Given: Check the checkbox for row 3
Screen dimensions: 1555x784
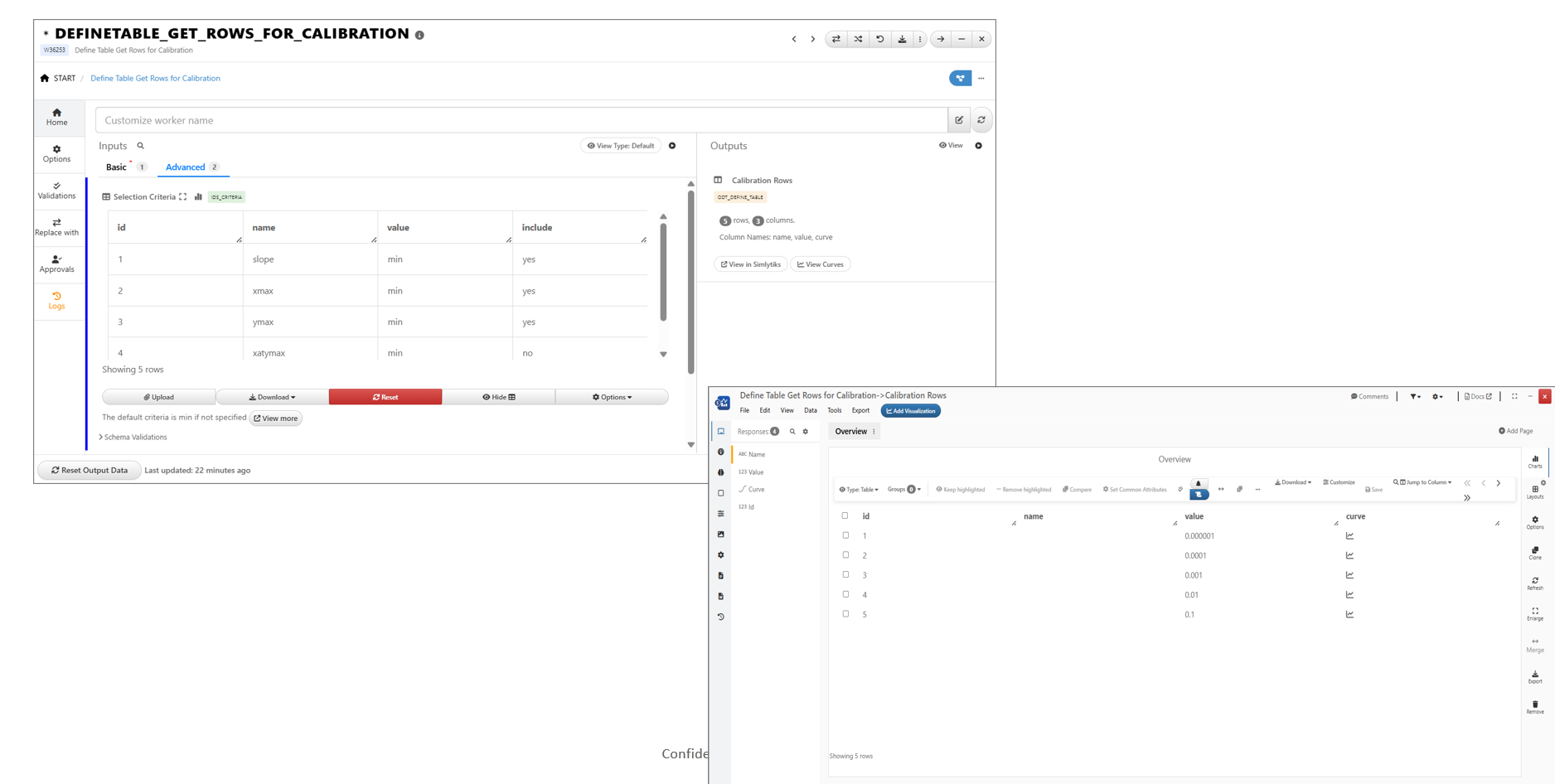Looking at the screenshot, I should point(845,574).
